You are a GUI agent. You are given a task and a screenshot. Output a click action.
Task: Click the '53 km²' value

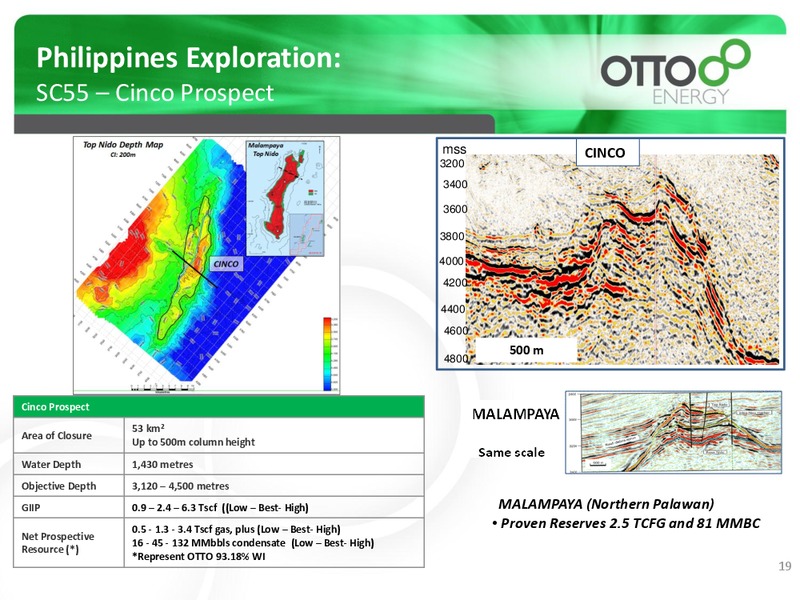pyautogui.click(x=148, y=429)
